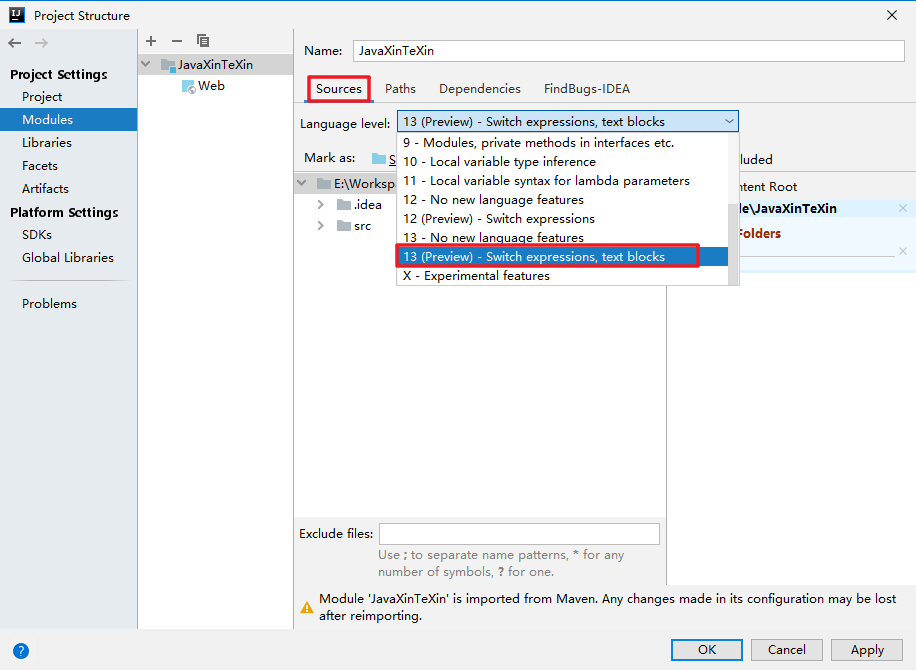Open Global Libraries settings
This screenshot has width=916, height=670.
coord(68,258)
